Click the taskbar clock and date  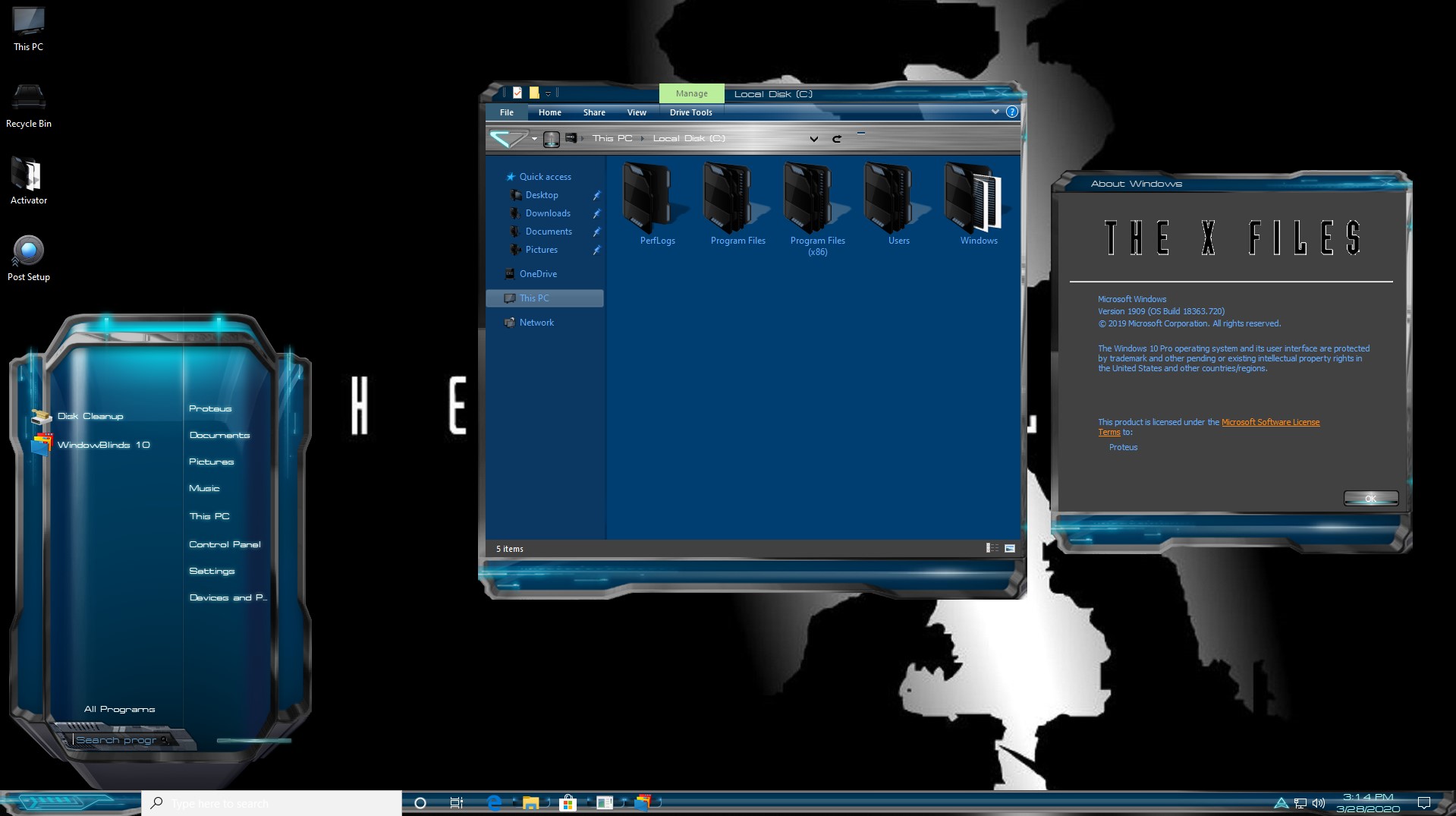[x=1368, y=803]
